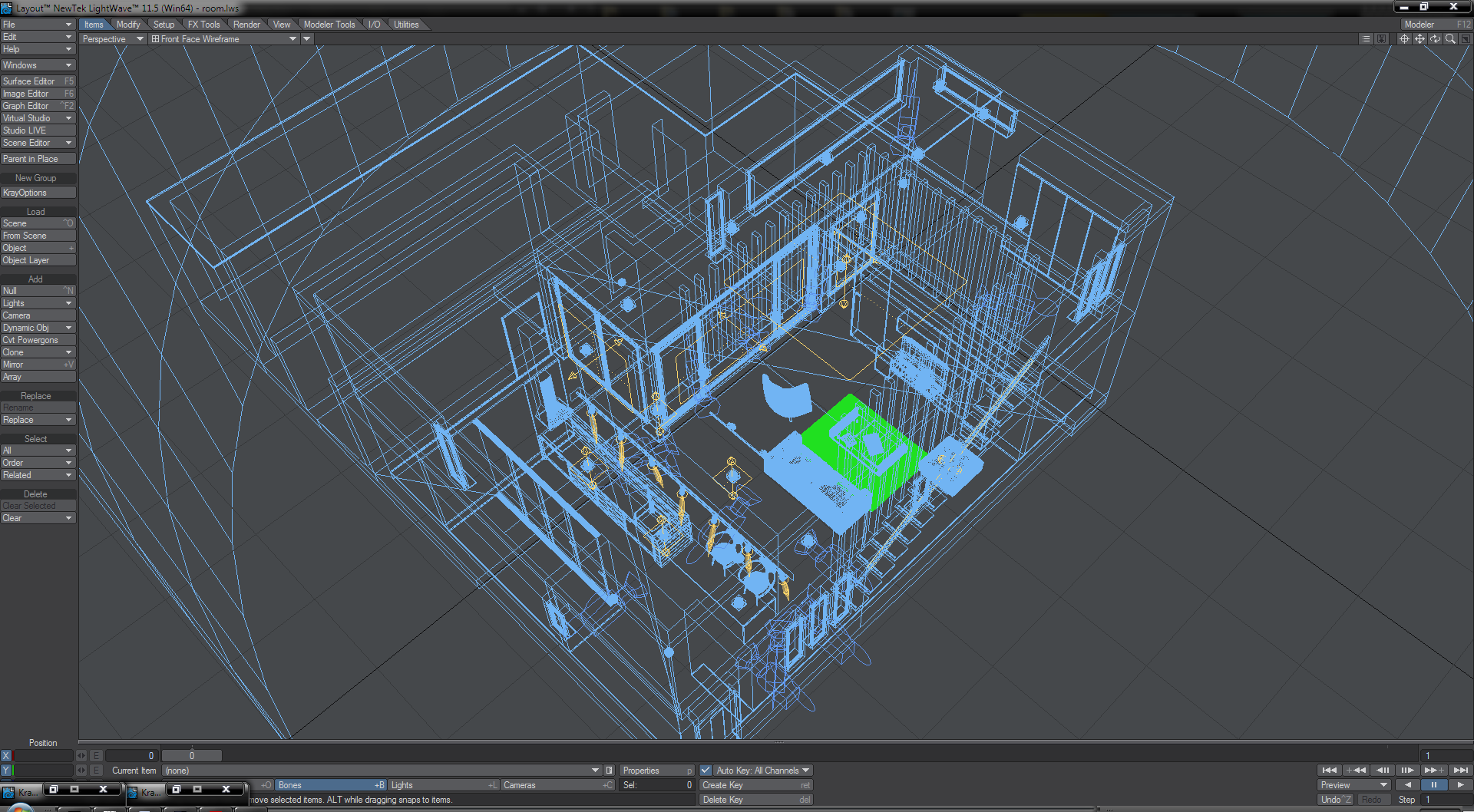Switch to the Render tab

246,25
